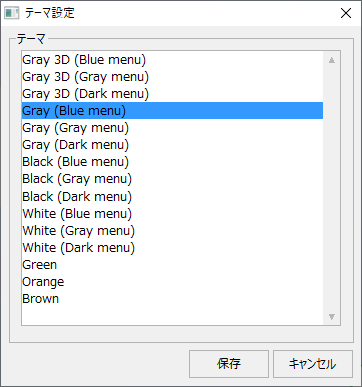Pick Black (Dark menu) theme

[x=172, y=196]
